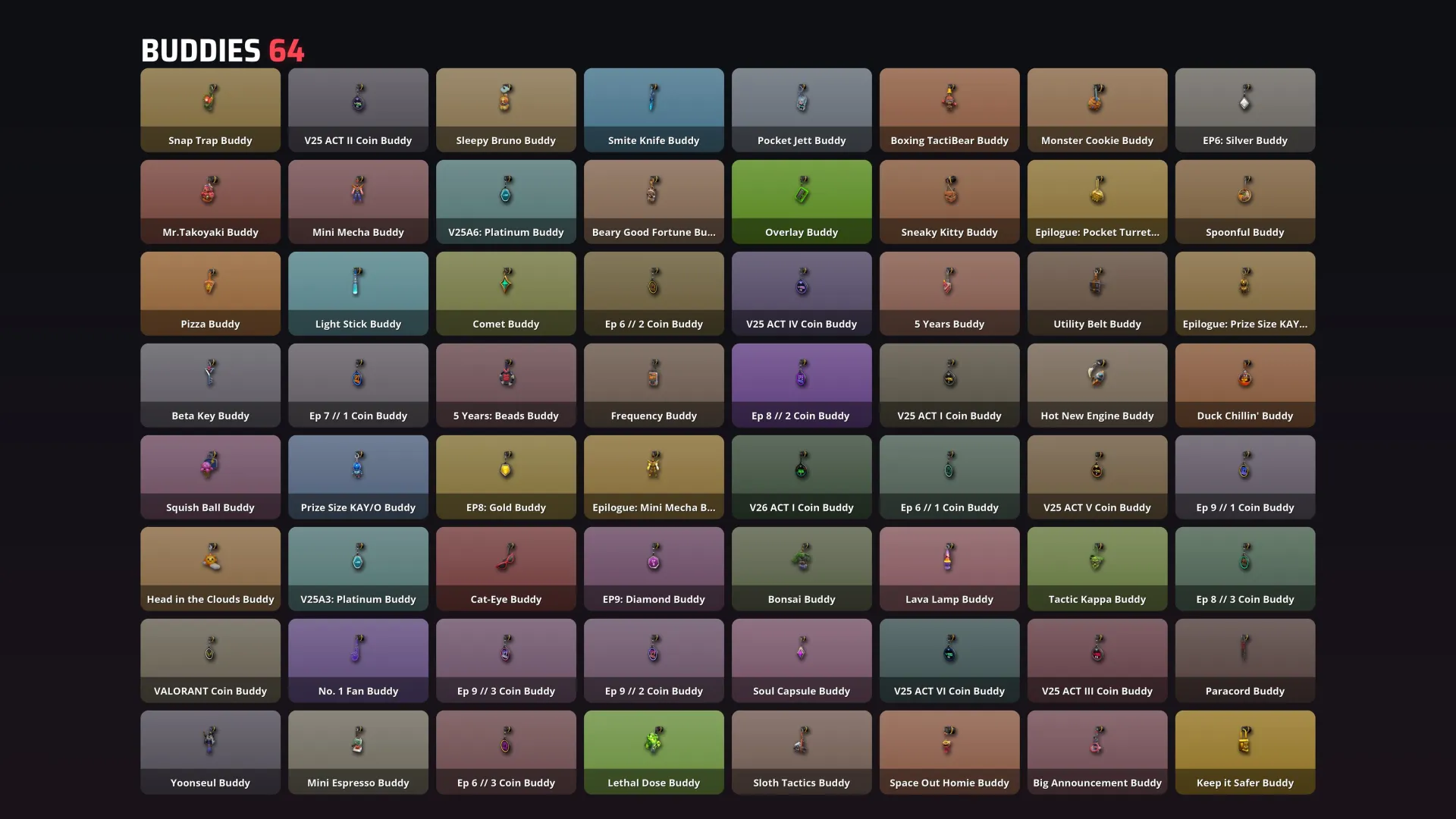1456x819 pixels.
Task: Click the Duck Chillin' Buddy icon
Action: [1245, 373]
